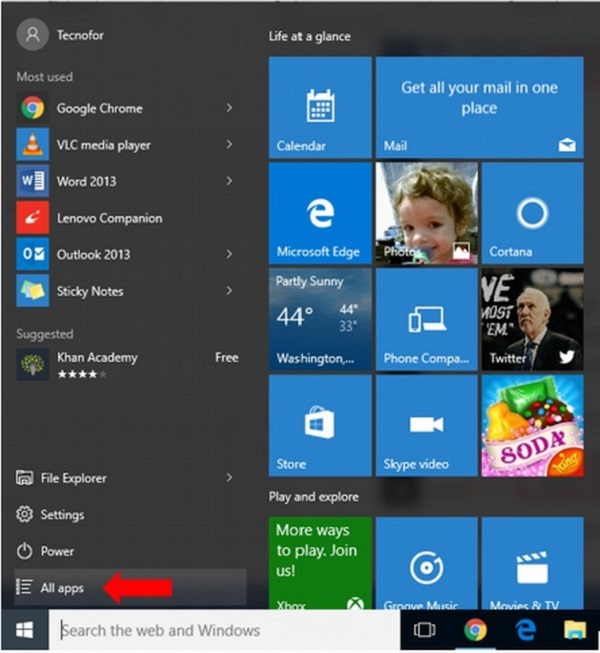Open the Store tile

320,426
